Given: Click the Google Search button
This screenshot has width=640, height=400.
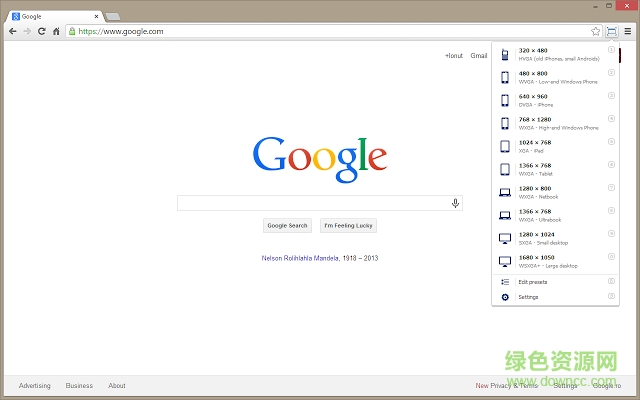Looking at the screenshot, I should click(x=287, y=226).
